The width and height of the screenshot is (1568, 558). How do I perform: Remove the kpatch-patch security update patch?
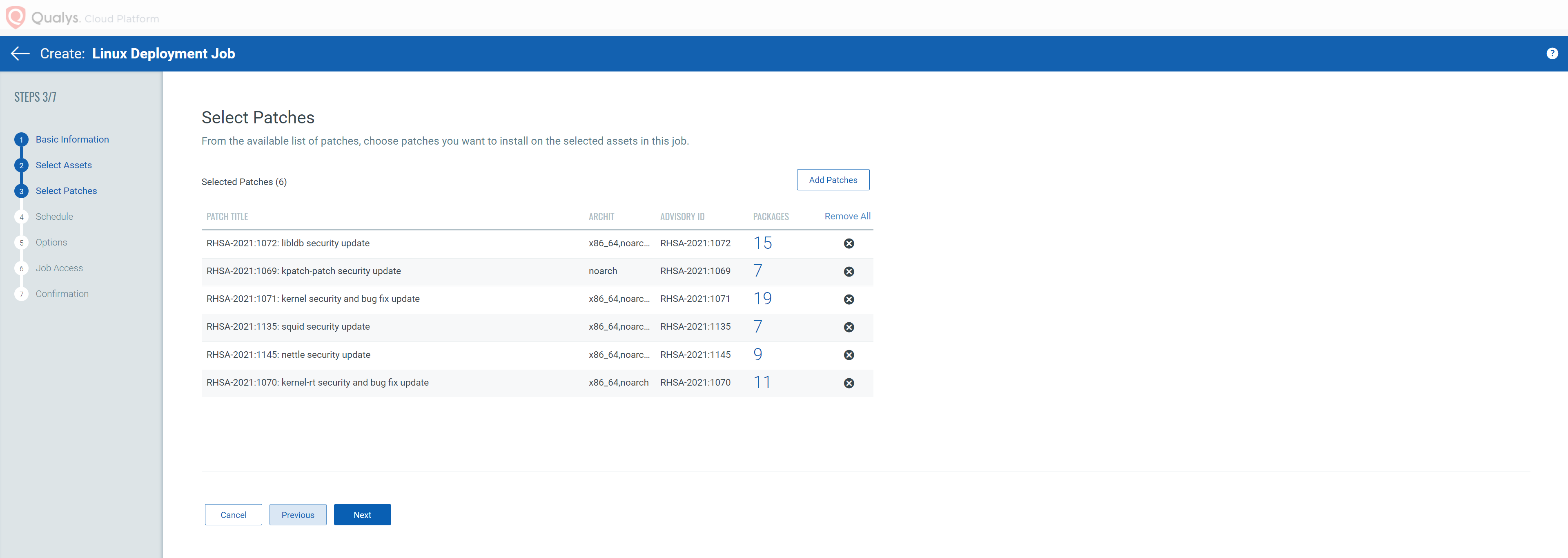click(x=849, y=272)
